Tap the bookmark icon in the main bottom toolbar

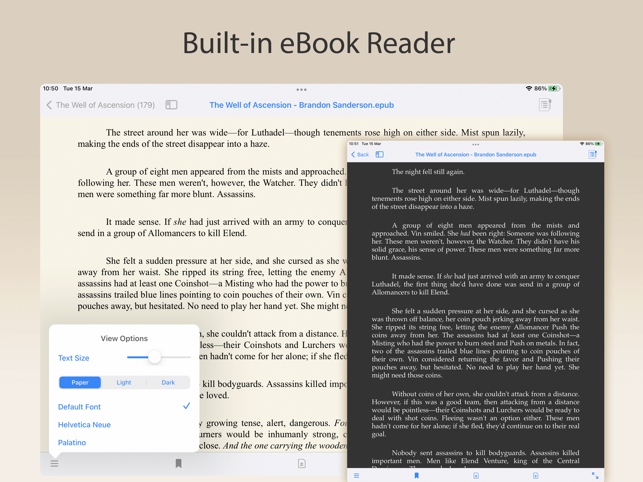pos(178,464)
